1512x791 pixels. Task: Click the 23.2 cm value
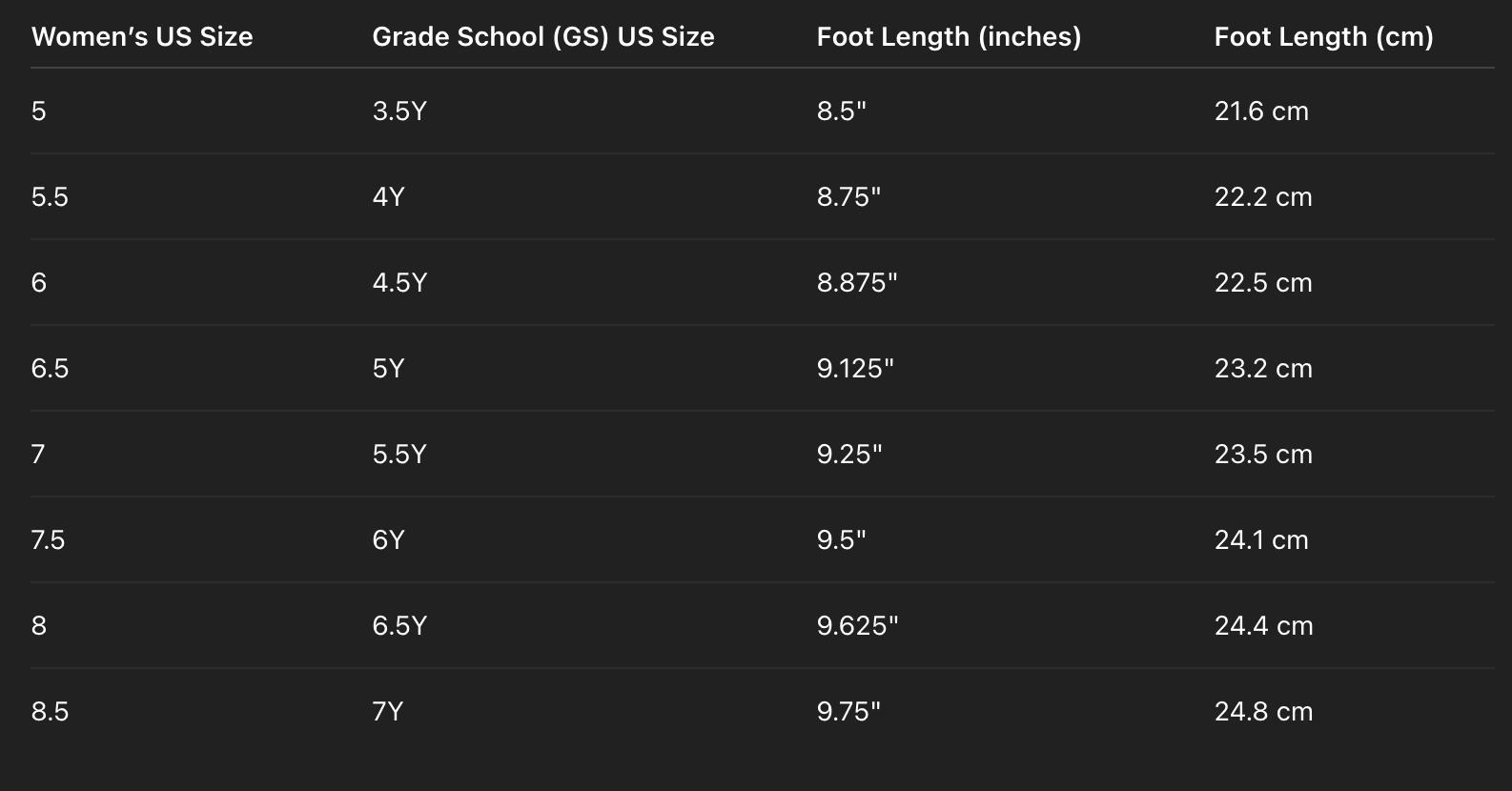(1263, 369)
